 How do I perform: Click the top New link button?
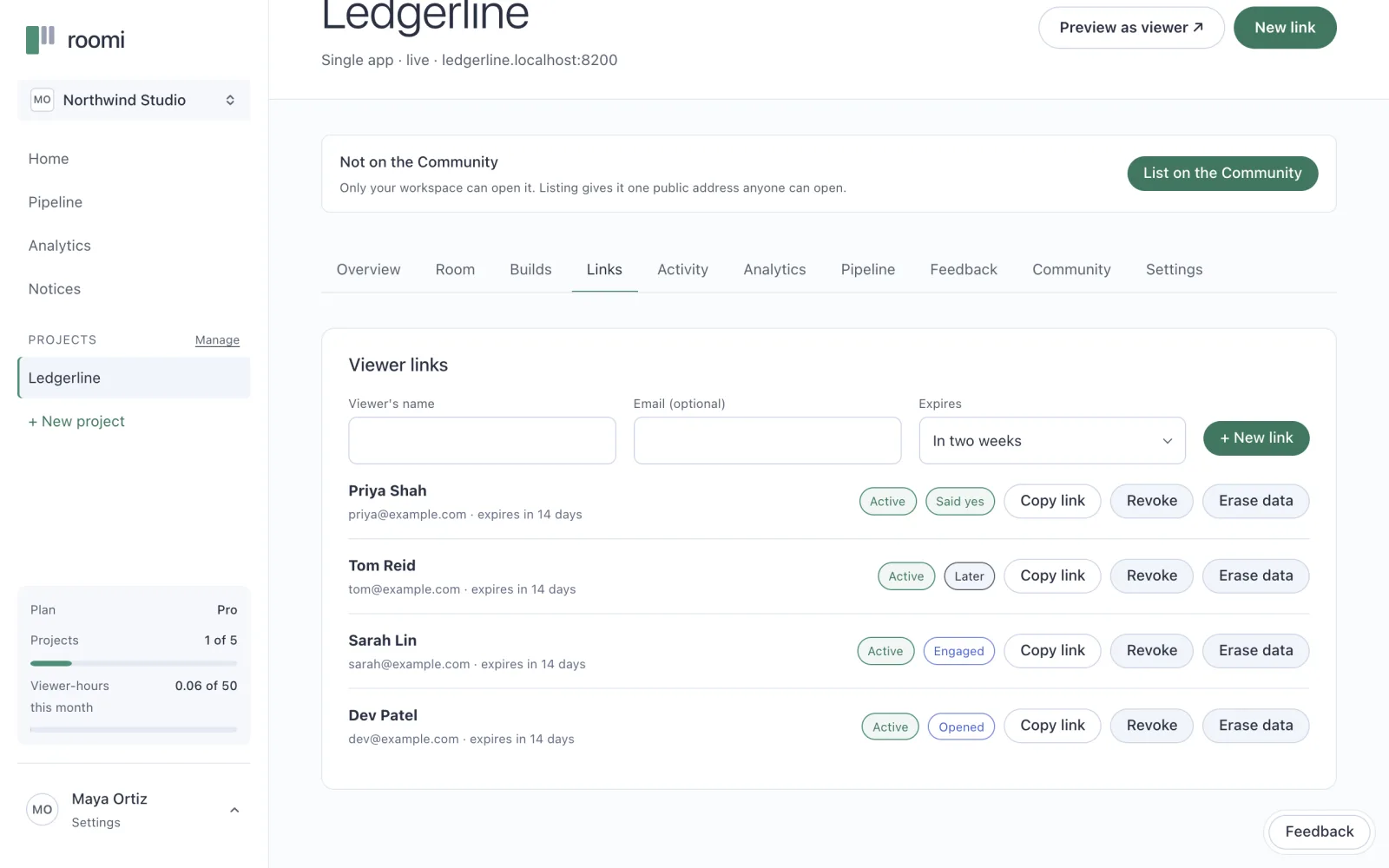coord(1285,28)
